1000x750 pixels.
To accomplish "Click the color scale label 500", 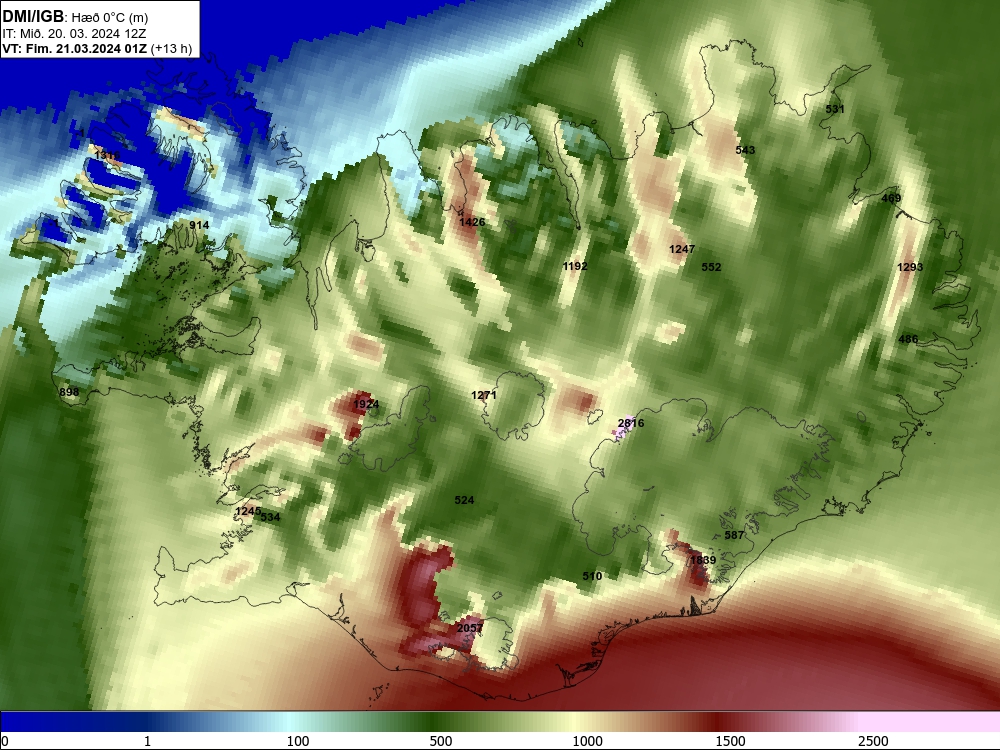I will tap(441, 741).
